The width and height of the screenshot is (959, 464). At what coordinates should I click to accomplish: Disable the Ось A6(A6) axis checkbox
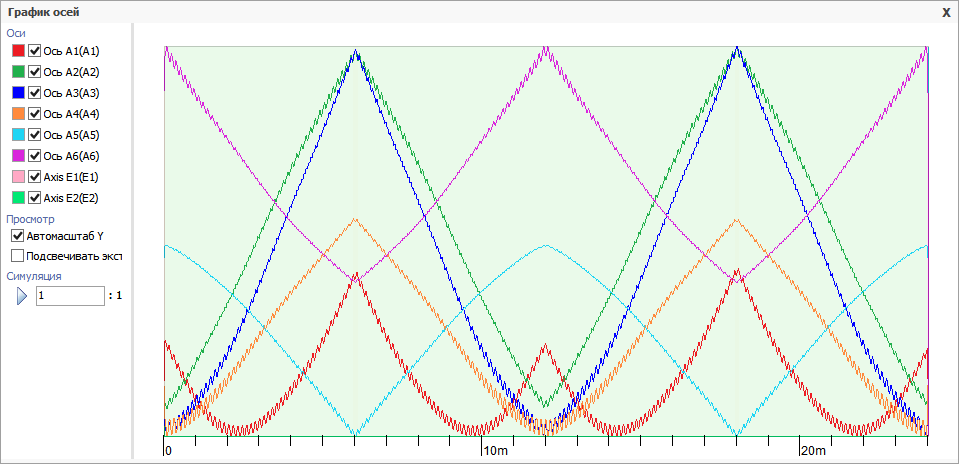[35, 156]
